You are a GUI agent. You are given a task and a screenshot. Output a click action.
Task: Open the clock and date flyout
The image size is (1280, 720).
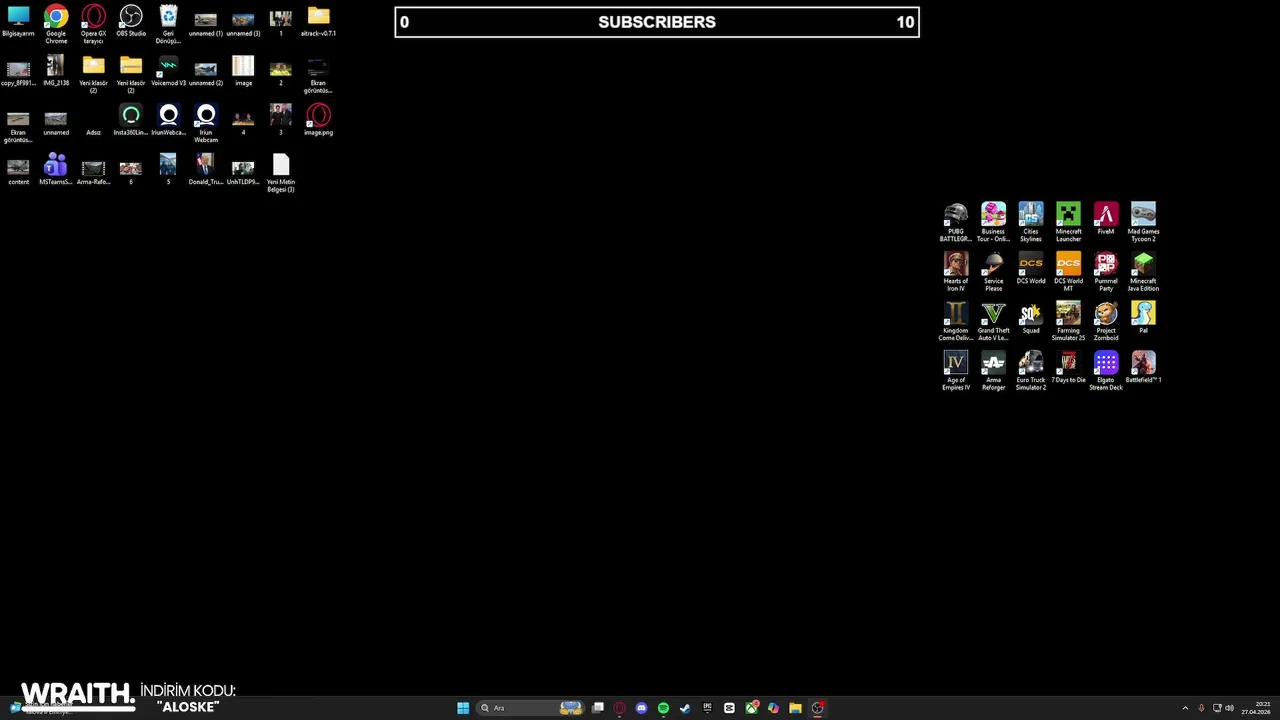[x=1257, y=708]
